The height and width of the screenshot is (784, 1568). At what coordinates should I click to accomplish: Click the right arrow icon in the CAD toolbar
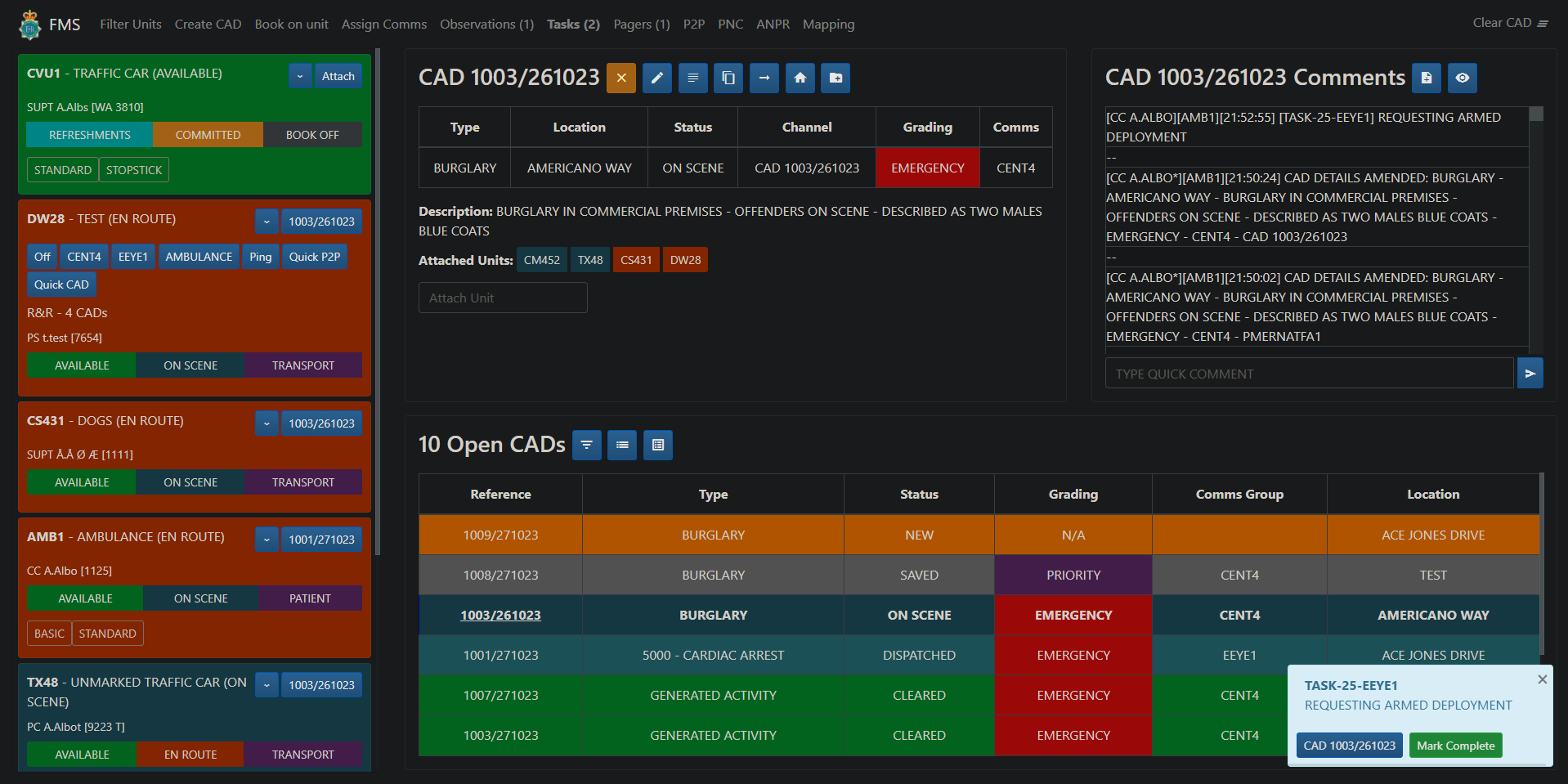pos(764,78)
